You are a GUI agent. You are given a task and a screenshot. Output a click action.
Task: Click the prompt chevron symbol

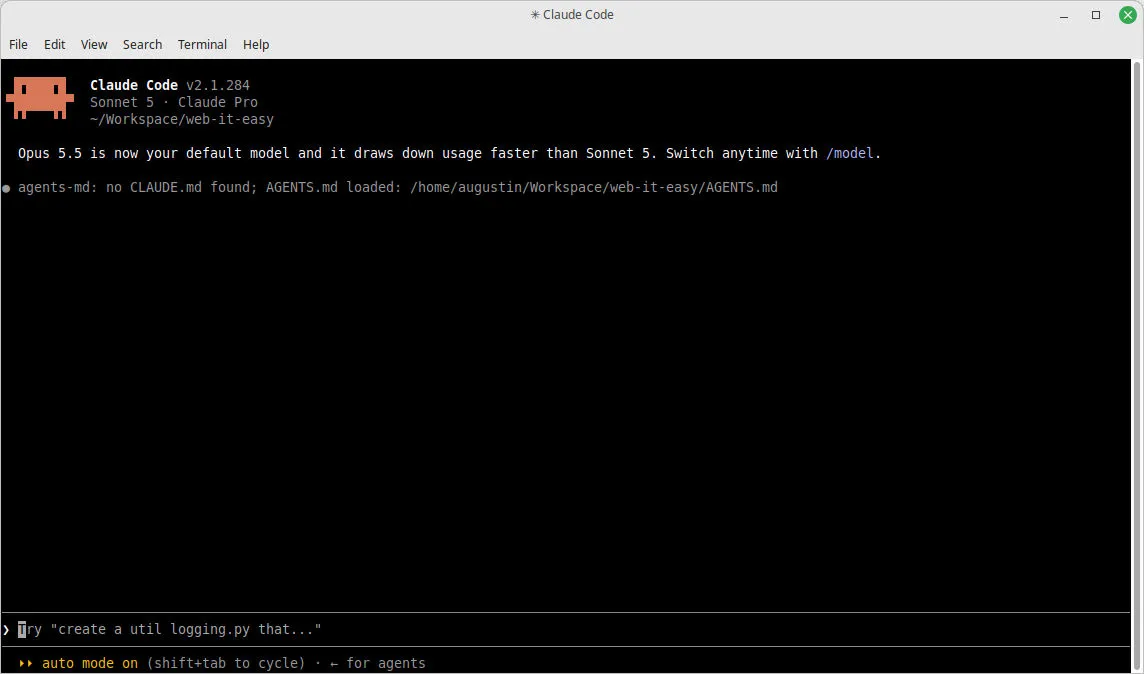pos(7,630)
